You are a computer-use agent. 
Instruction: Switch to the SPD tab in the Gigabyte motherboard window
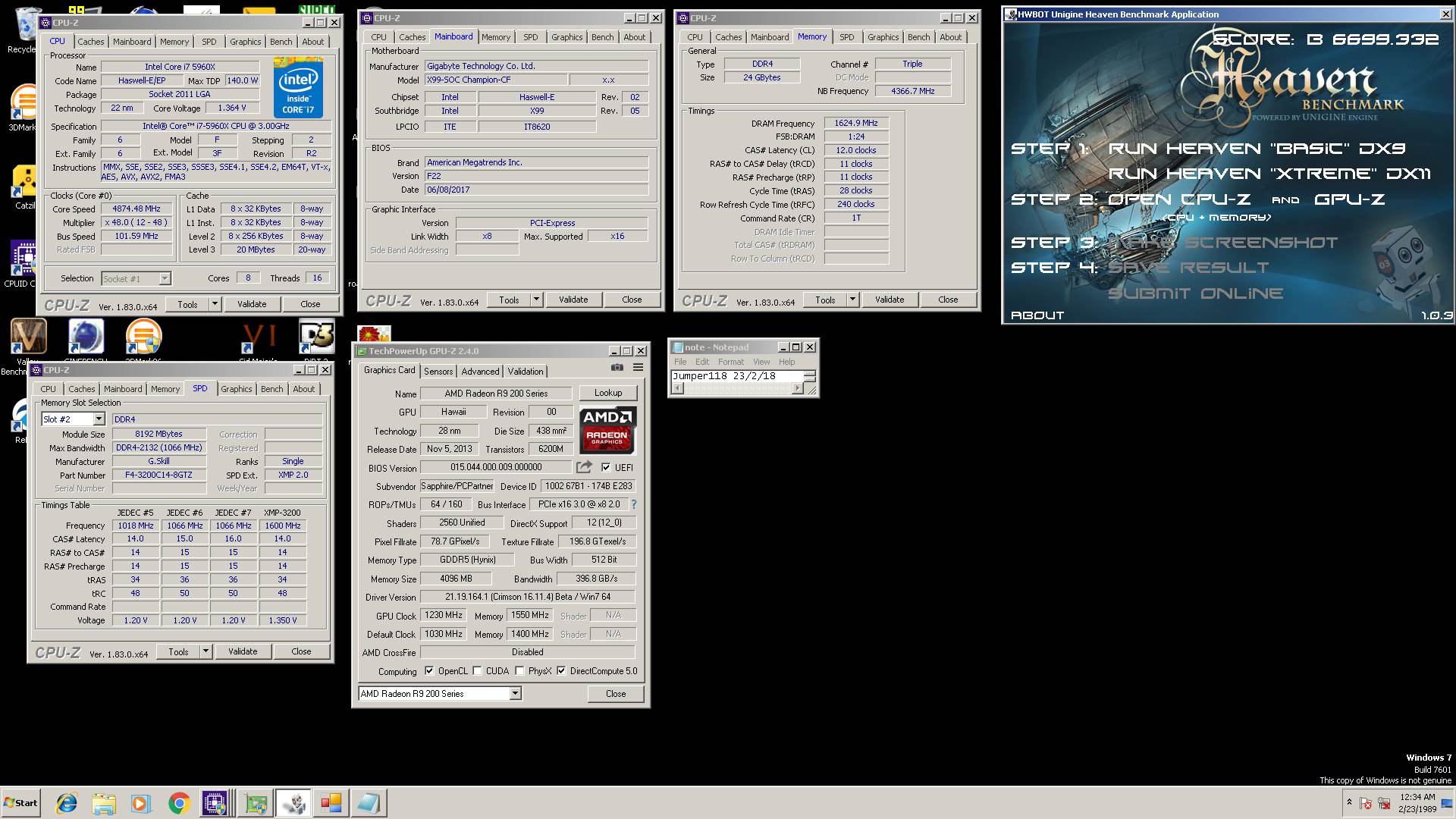click(x=531, y=37)
